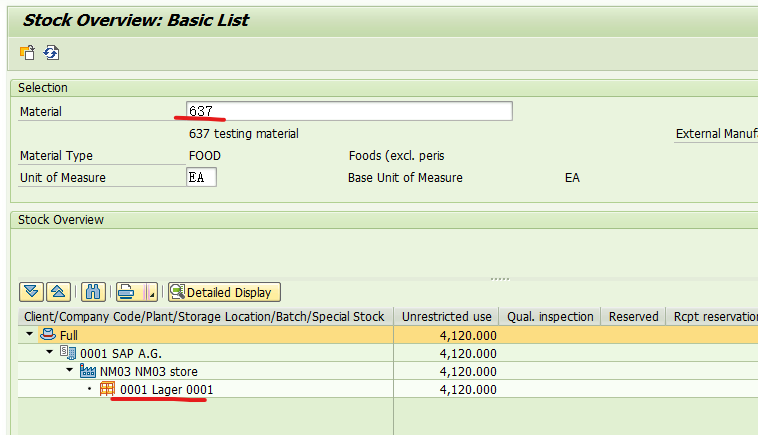
Task: Click the Expand all nodes icon
Action: click(31, 292)
